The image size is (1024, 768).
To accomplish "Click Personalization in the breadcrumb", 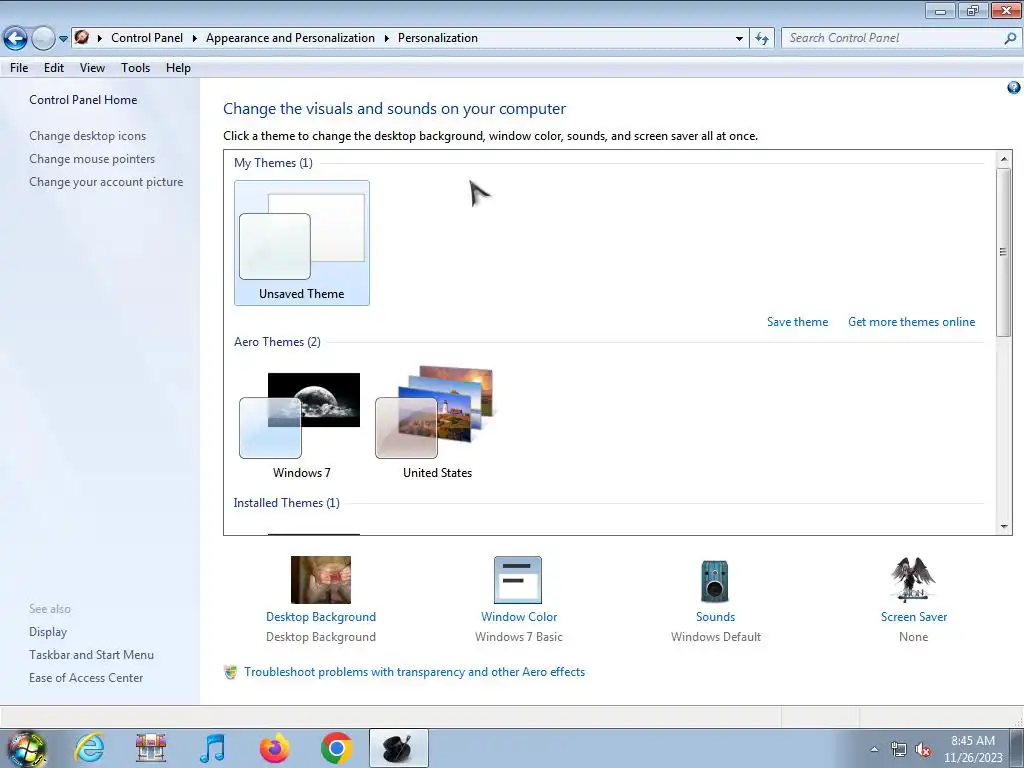I will (x=438, y=38).
